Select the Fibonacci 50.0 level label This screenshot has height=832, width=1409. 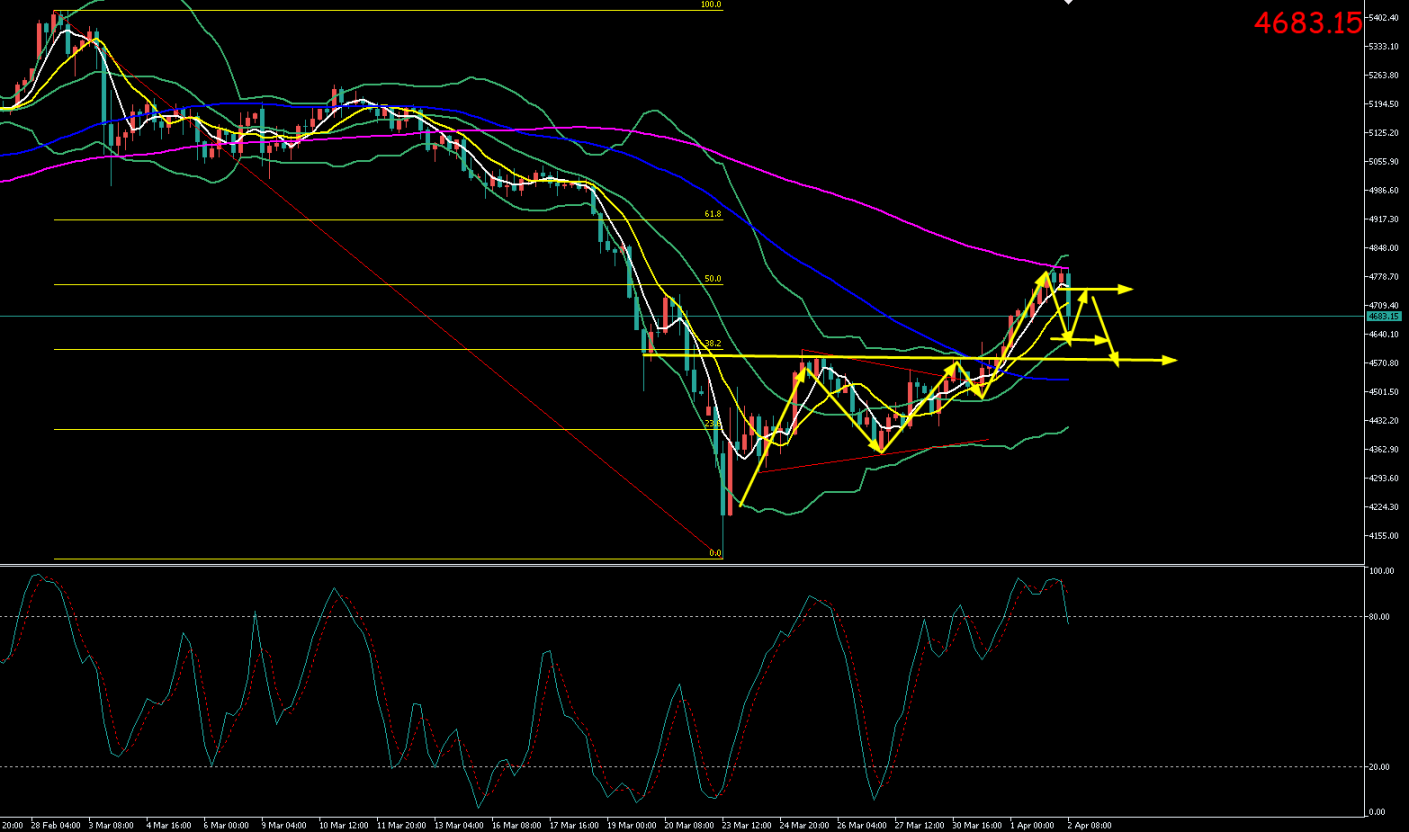(712, 279)
